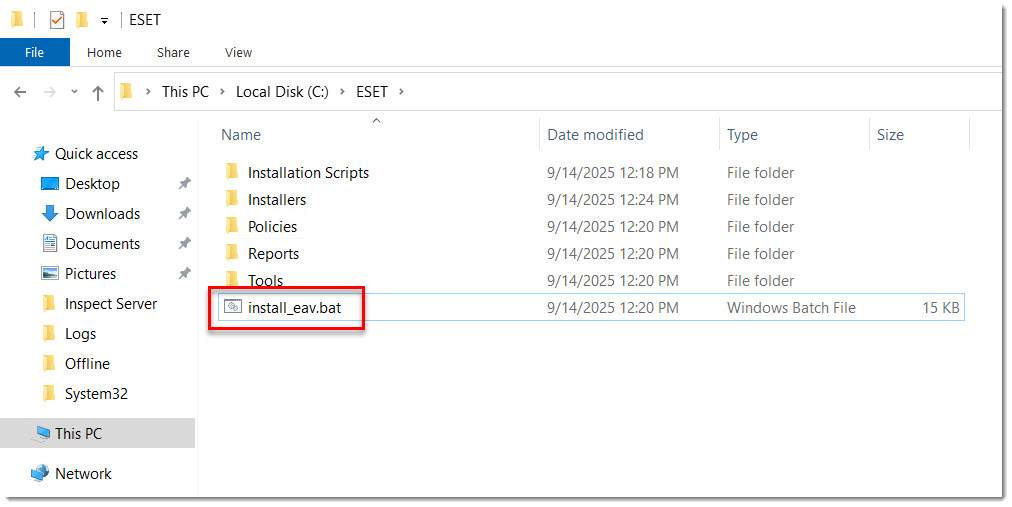Sort by the Type column header
Image resolution: width=1012 pixels, height=507 pixels.
(742, 135)
